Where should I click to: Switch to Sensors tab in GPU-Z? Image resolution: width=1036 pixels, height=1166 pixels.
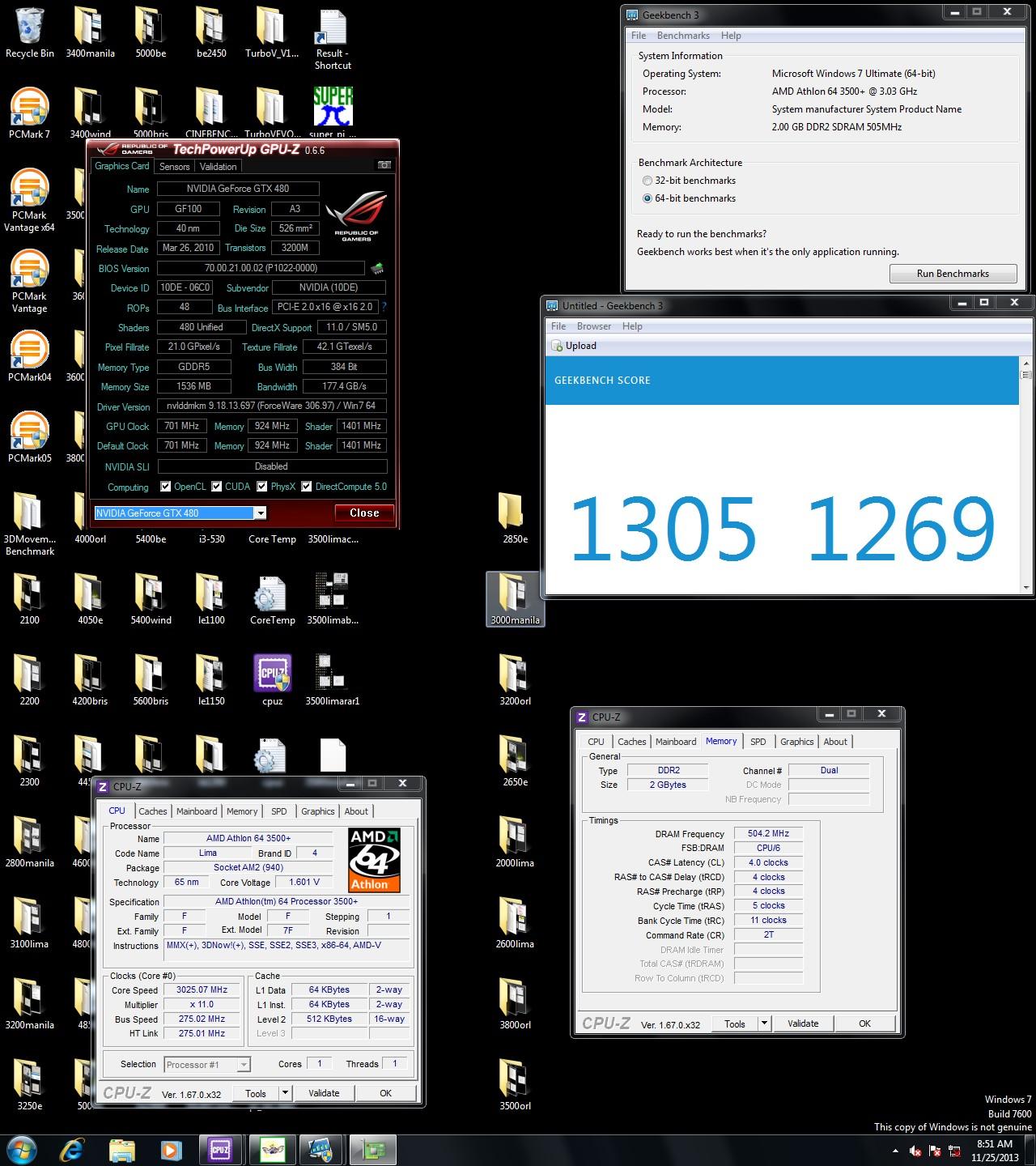click(175, 167)
